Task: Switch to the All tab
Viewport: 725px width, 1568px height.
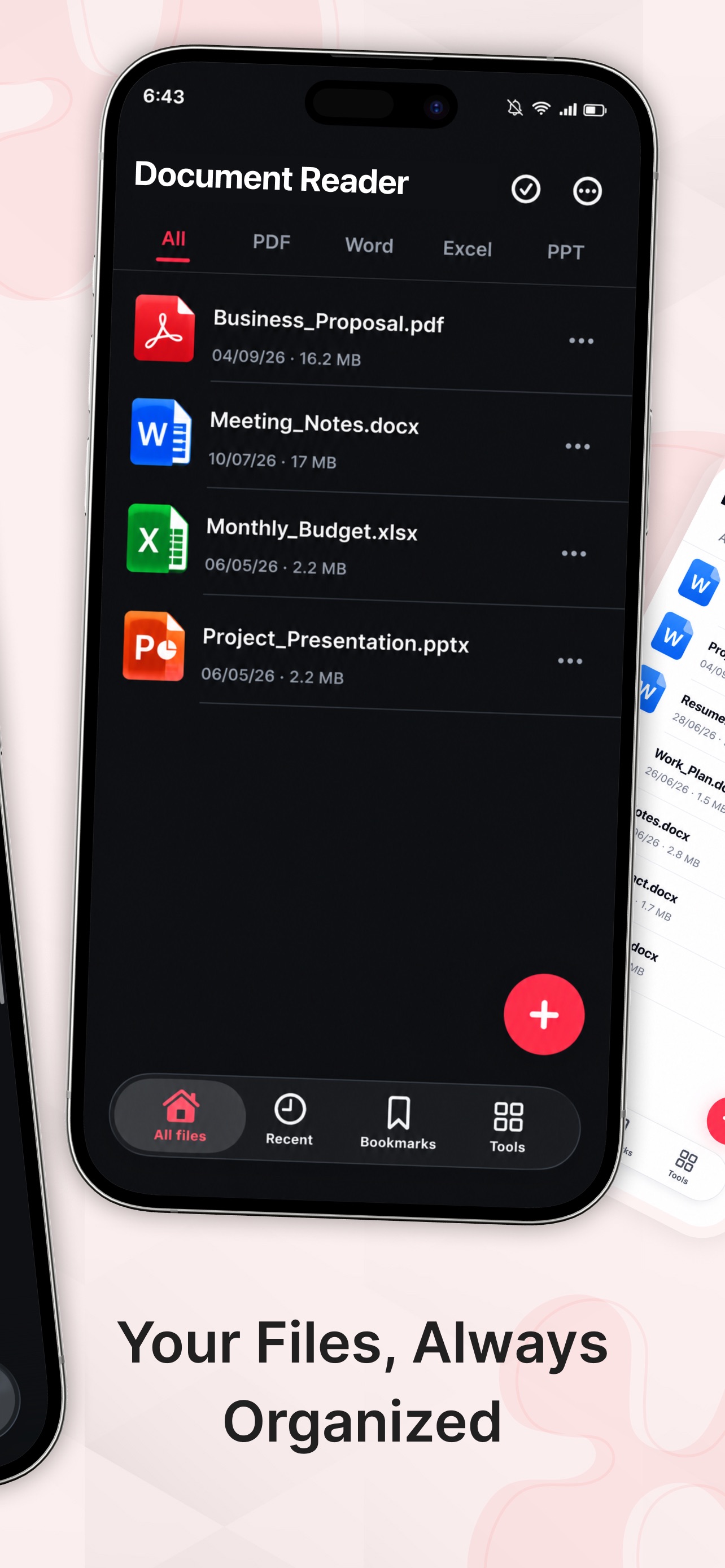Action: 173,239
